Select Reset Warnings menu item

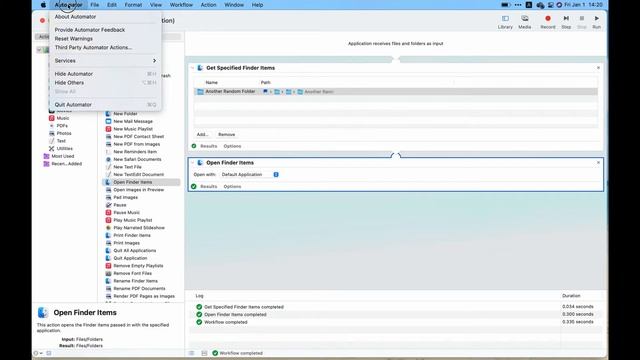73,39
